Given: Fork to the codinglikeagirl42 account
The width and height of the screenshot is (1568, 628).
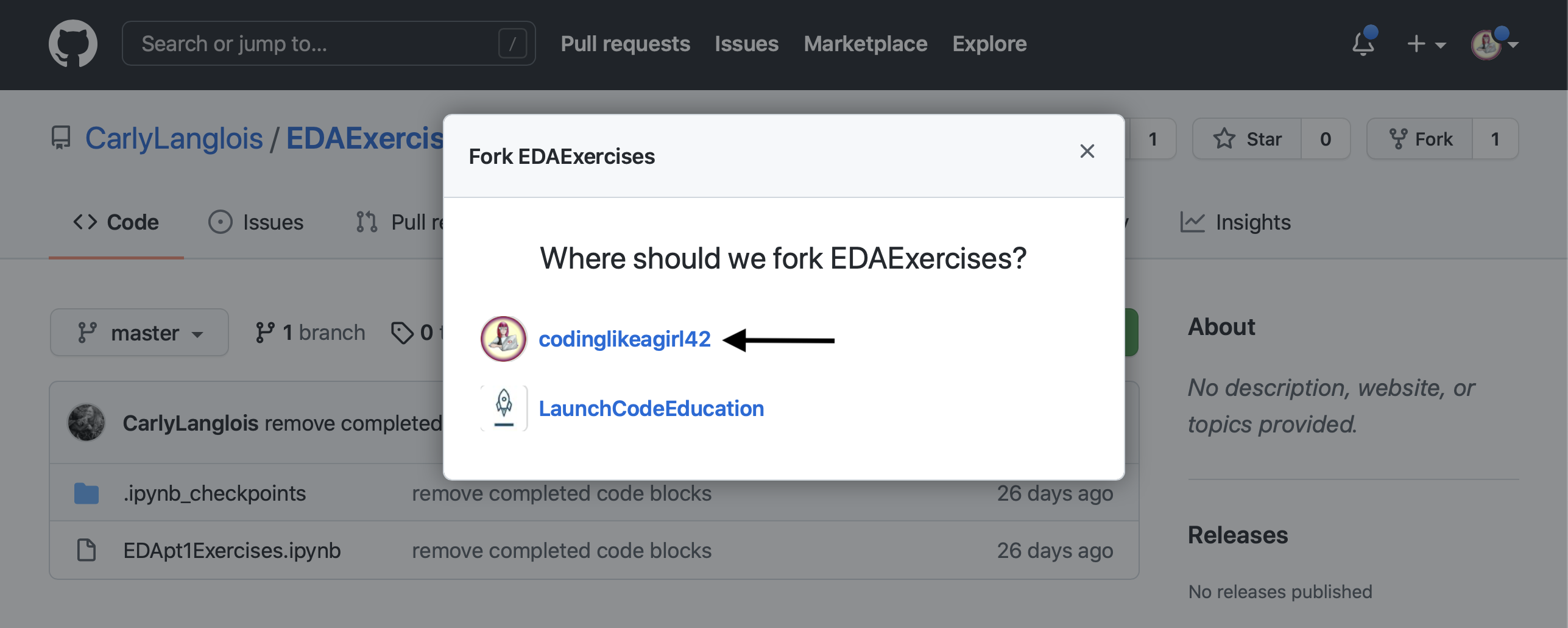Looking at the screenshot, I should 624,339.
